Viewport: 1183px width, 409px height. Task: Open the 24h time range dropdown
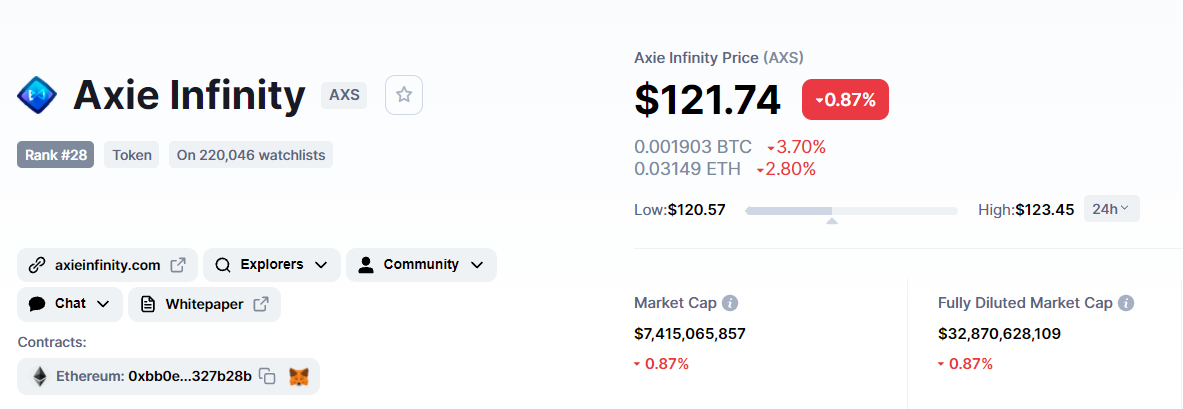pos(1111,209)
